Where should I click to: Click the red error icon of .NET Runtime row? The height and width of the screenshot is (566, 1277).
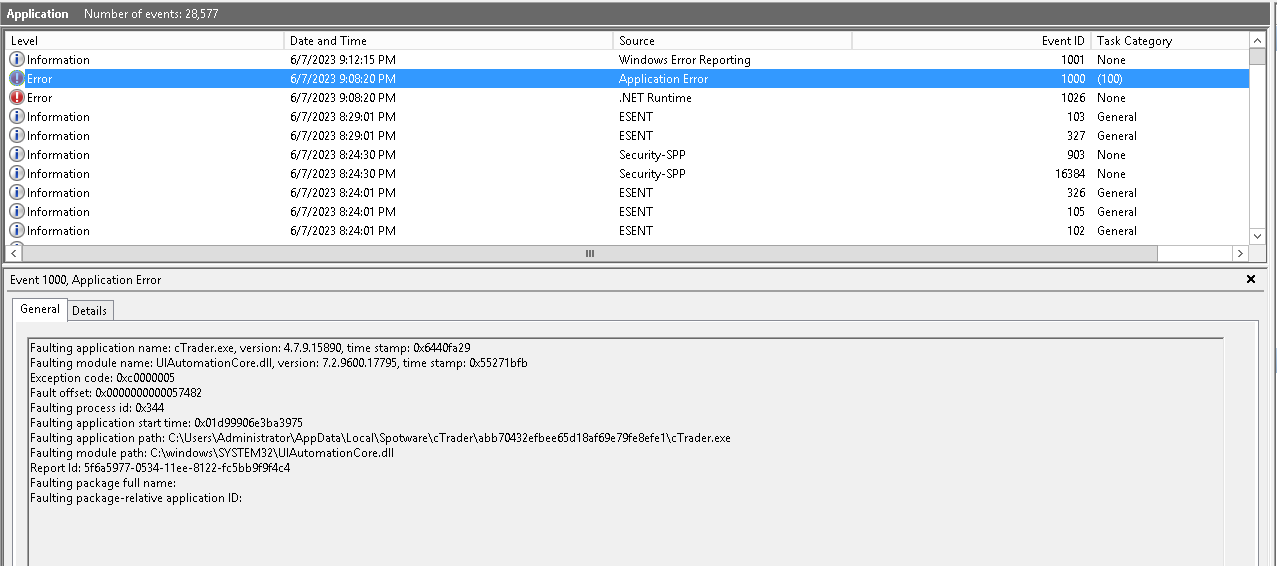(x=17, y=98)
